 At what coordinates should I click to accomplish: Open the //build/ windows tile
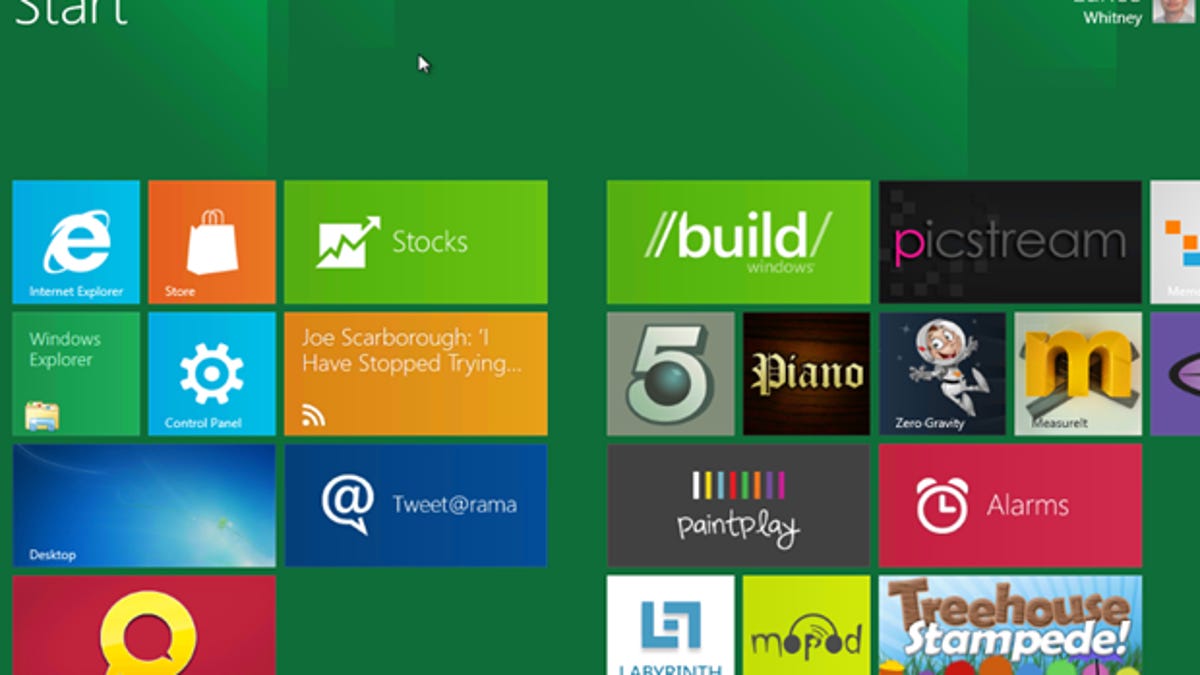[x=738, y=242]
